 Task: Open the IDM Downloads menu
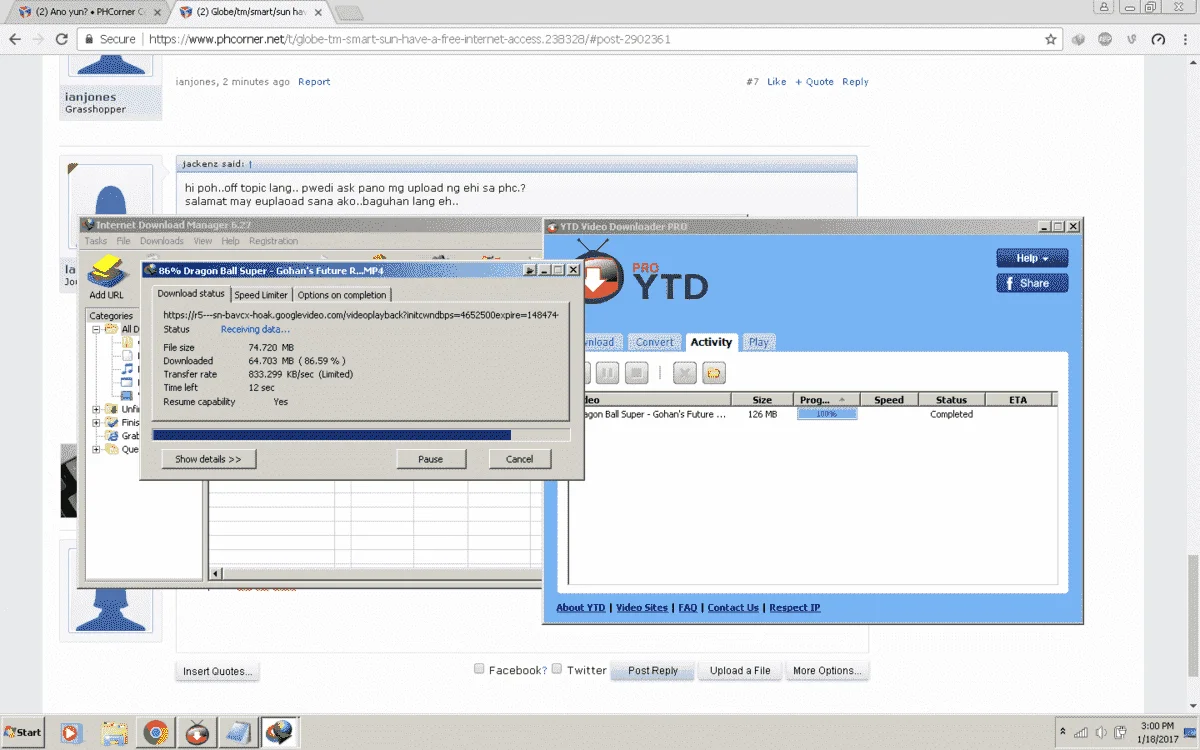(162, 241)
